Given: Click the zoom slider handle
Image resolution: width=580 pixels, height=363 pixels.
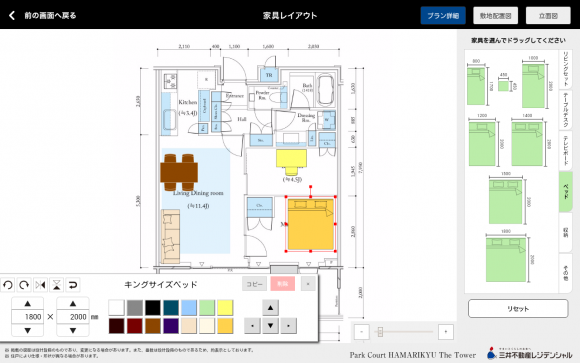Looking at the screenshot, I should coord(380,332).
